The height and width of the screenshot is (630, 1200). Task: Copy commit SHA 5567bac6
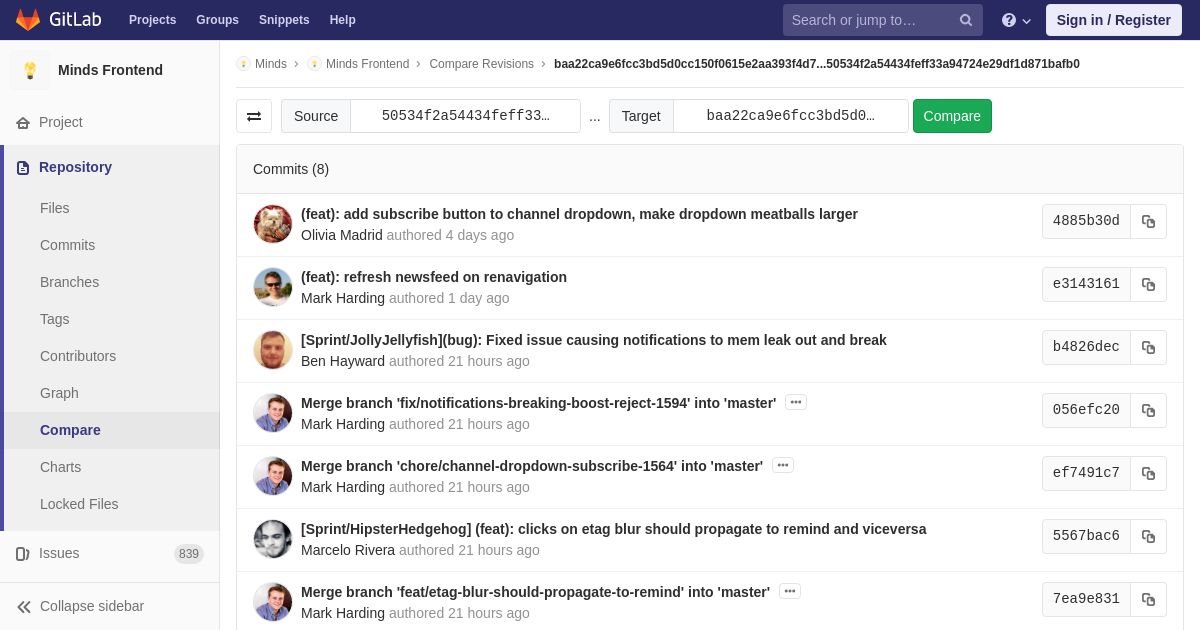click(x=1148, y=536)
